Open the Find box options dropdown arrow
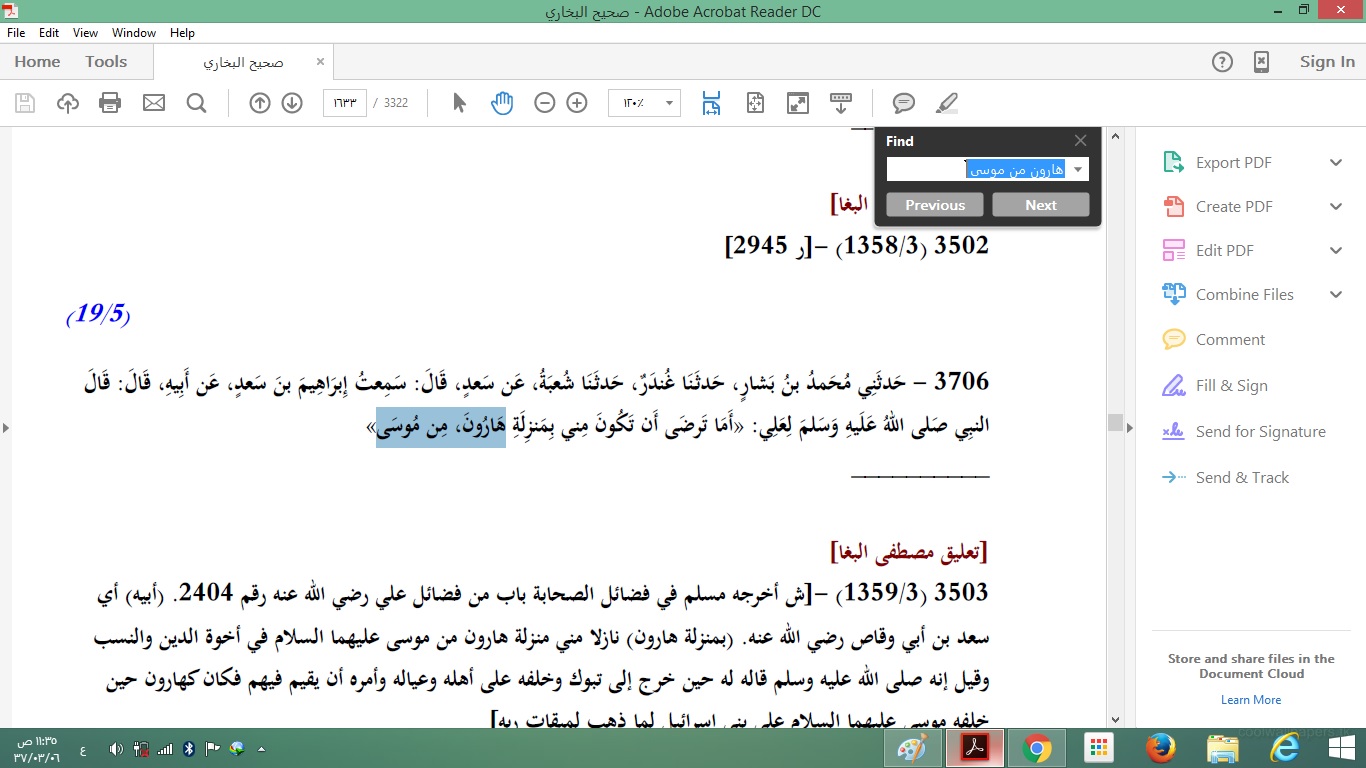Screen dimensions: 1366x768 coord(1077,170)
